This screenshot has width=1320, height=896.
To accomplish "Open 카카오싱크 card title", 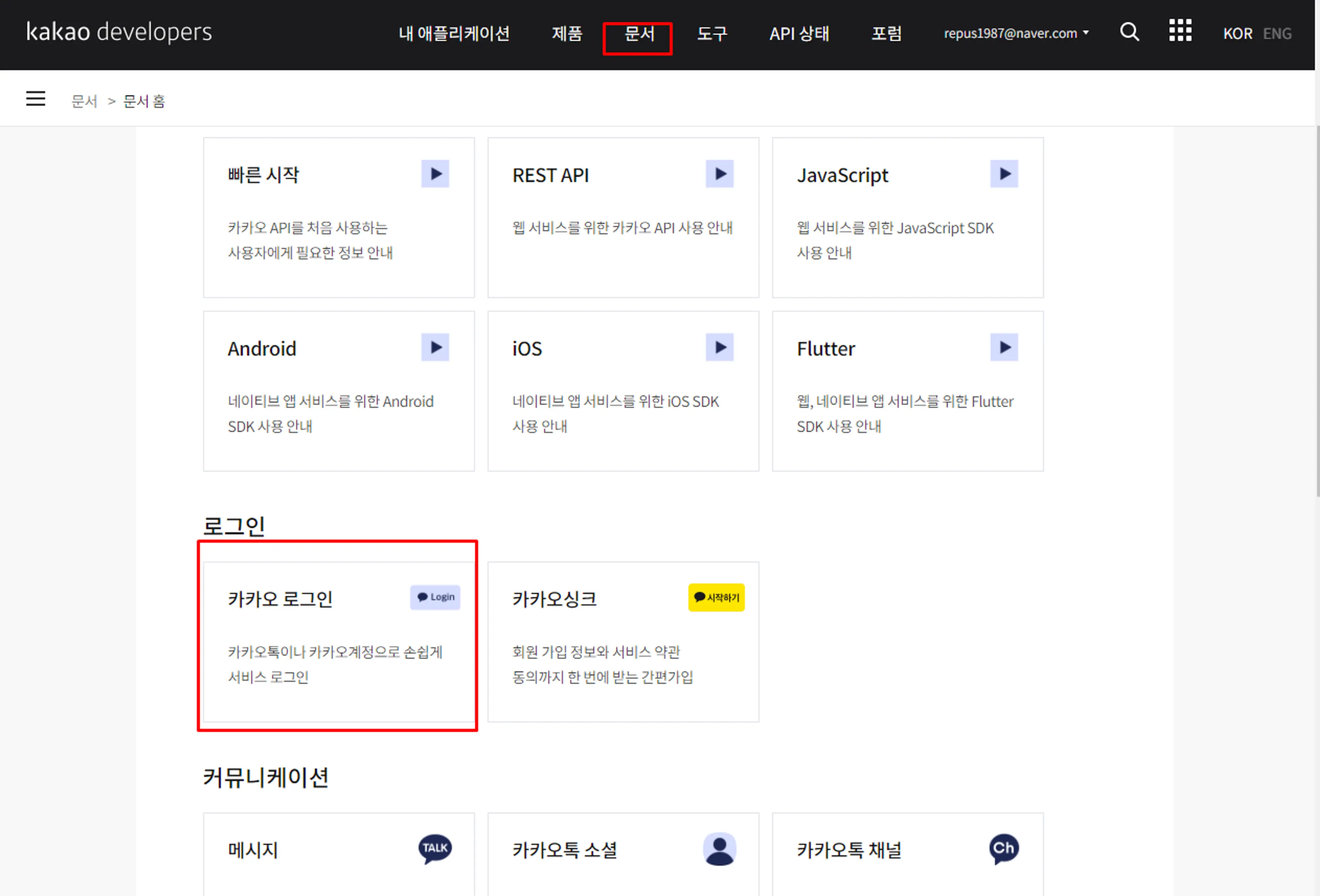I will [x=554, y=599].
